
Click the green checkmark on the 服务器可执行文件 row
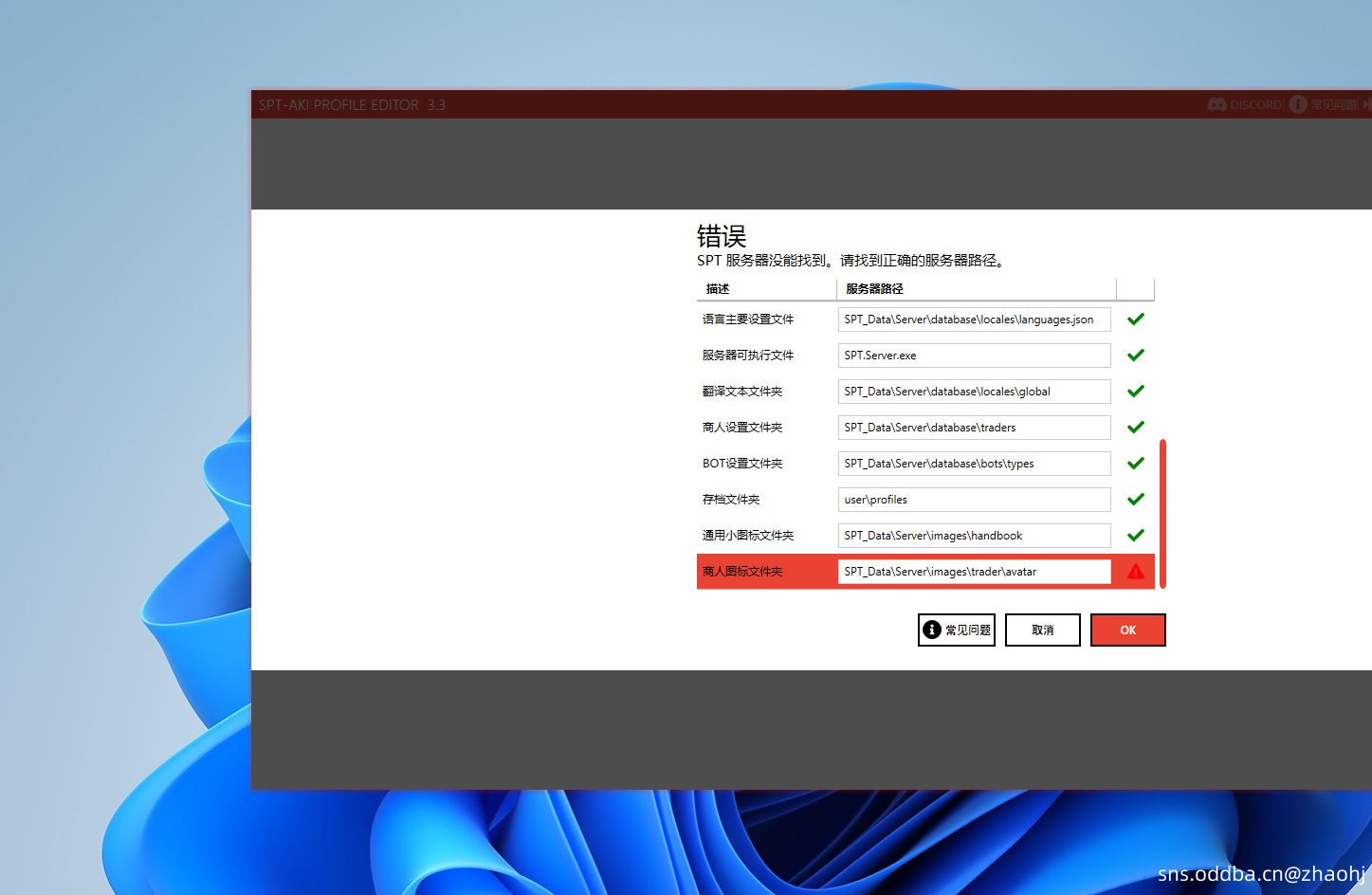pyautogui.click(x=1136, y=356)
